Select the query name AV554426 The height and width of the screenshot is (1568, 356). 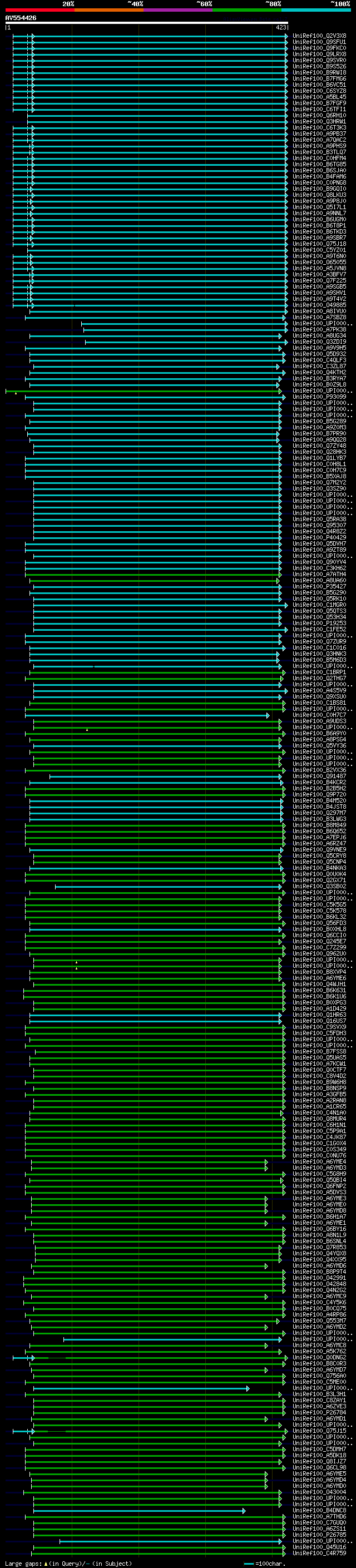point(21,18)
